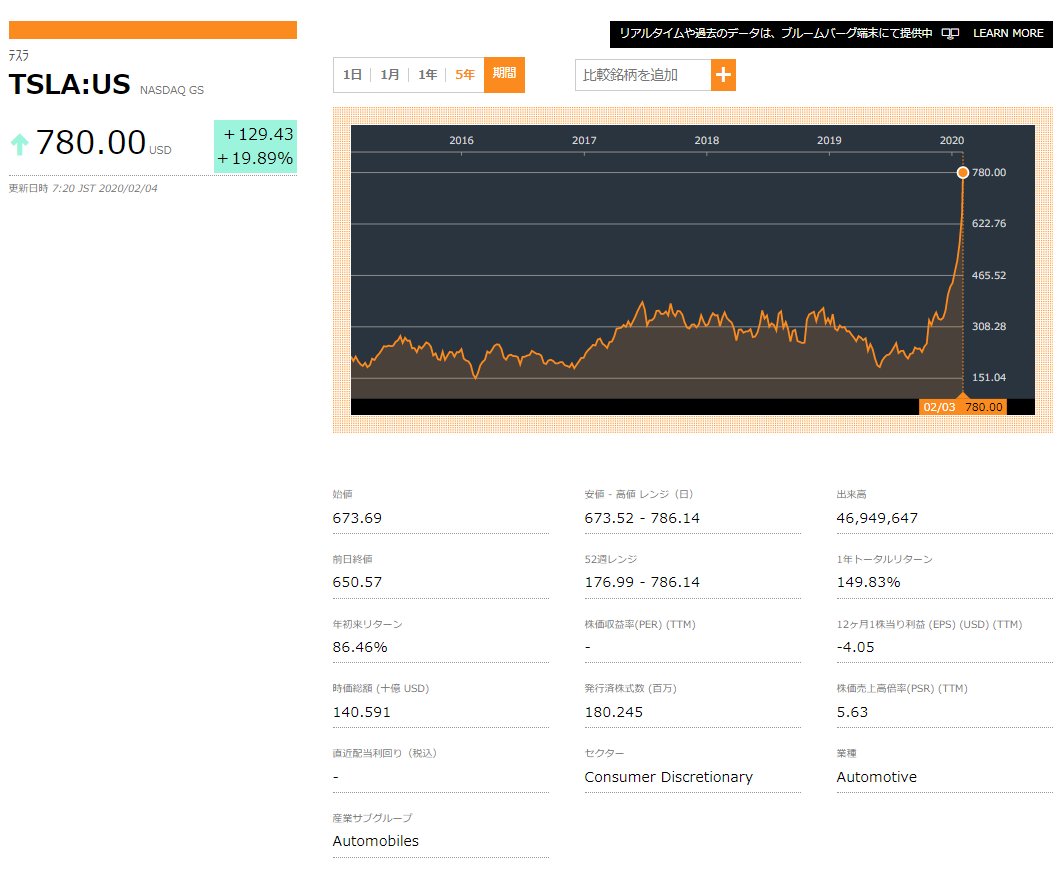
Task: Click the 780.00 endpoint marker on chart
Action: 963,172
